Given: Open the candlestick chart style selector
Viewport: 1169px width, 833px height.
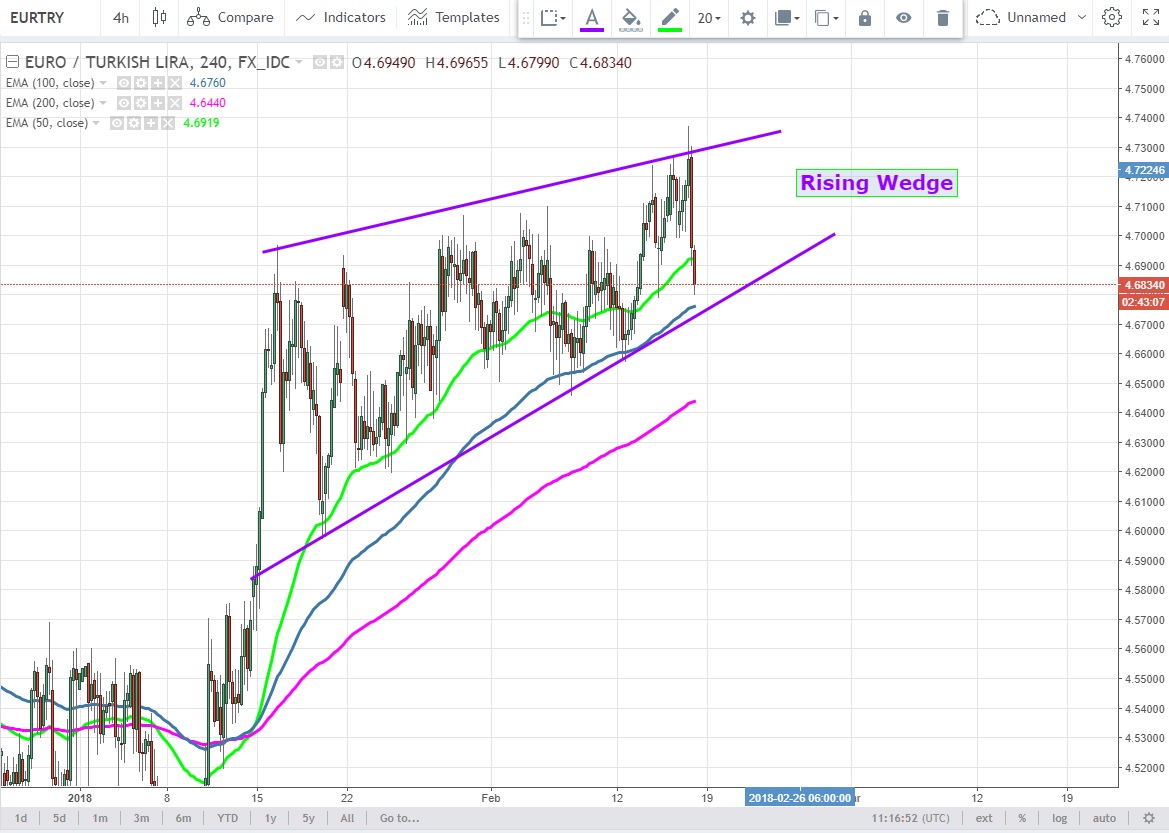Looking at the screenshot, I should (159, 17).
